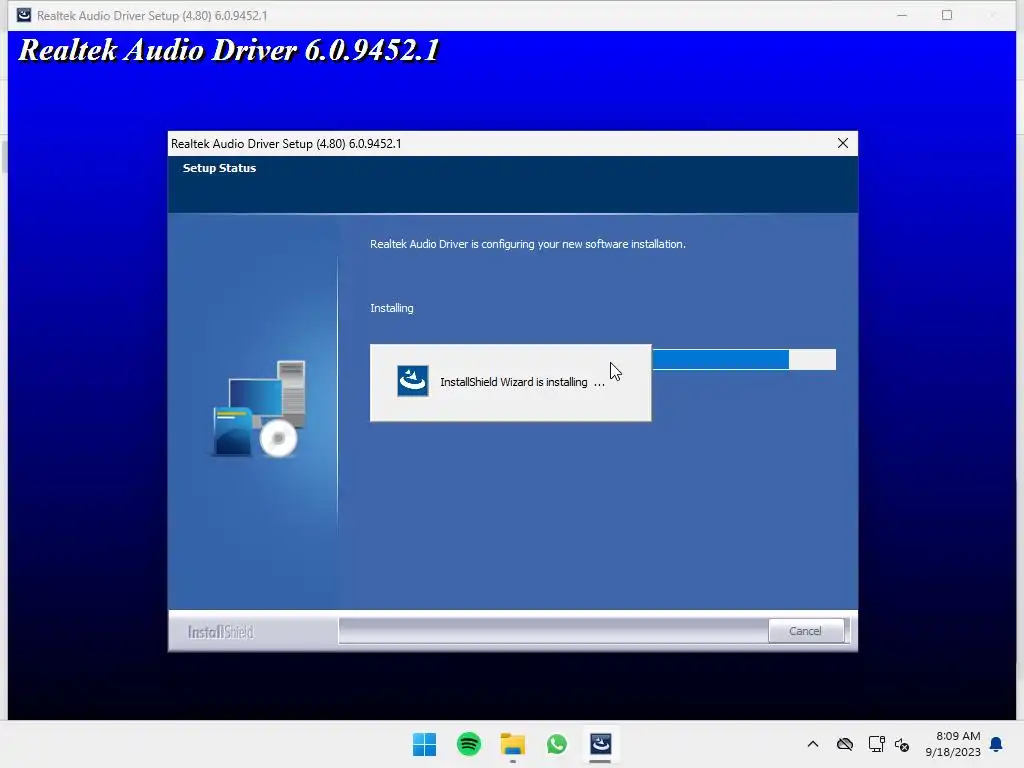Open the notifications bell icon
The height and width of the screenshot is (768, 1024).
coord(997,744)
